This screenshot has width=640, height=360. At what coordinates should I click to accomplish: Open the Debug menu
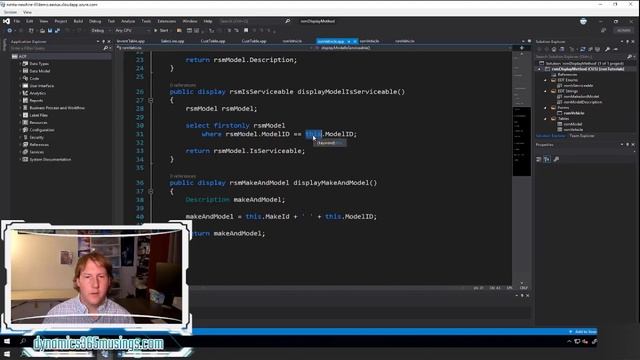(95, 21)
